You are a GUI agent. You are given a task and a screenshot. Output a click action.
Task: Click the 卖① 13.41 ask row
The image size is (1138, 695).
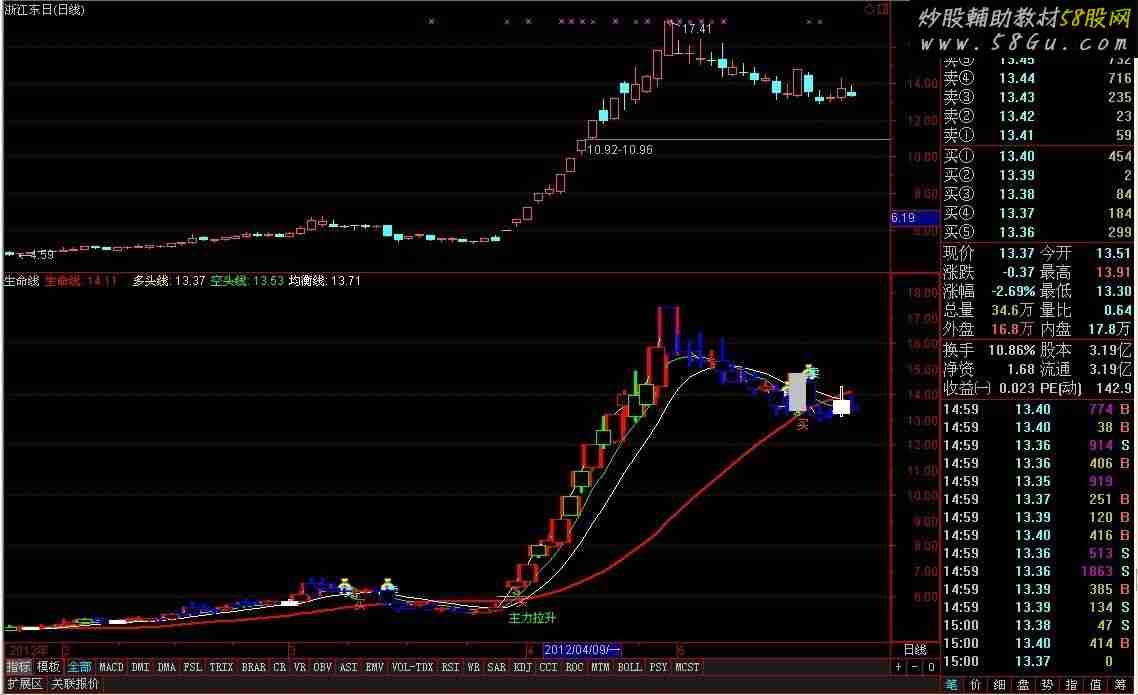1037,135
